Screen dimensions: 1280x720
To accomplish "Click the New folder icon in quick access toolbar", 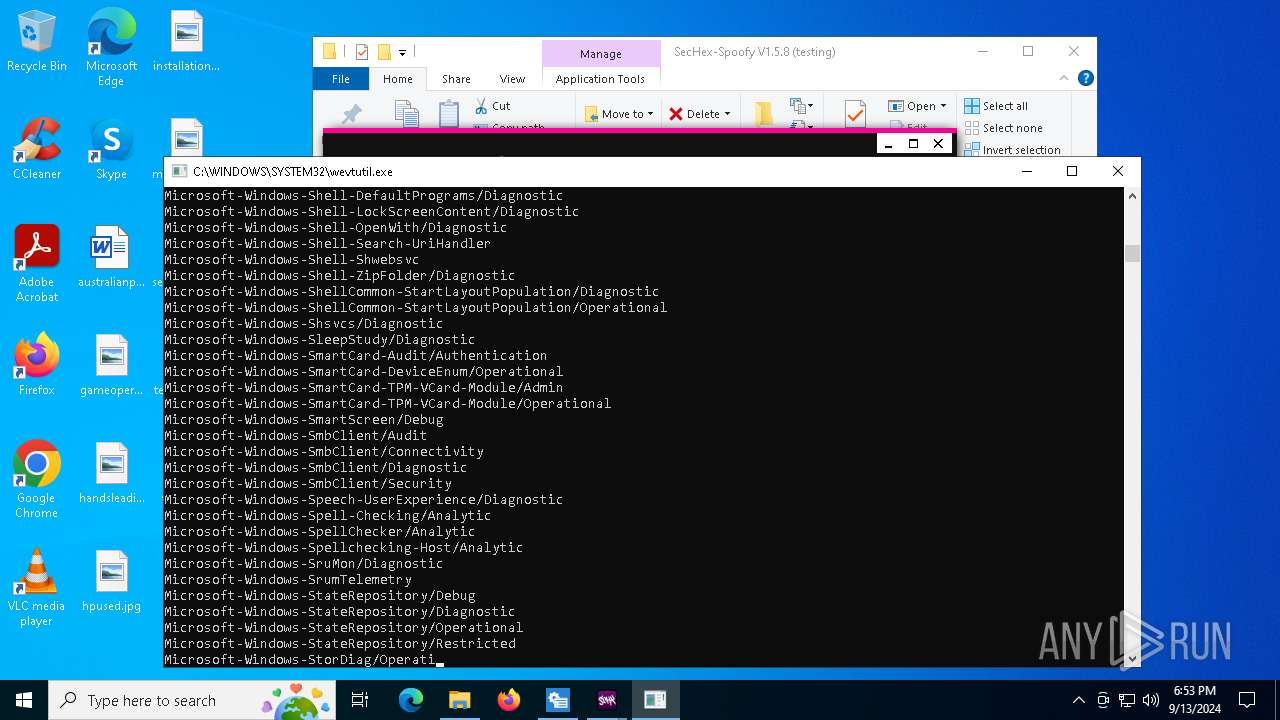I will pyautogui.click(x=384, y=52).
